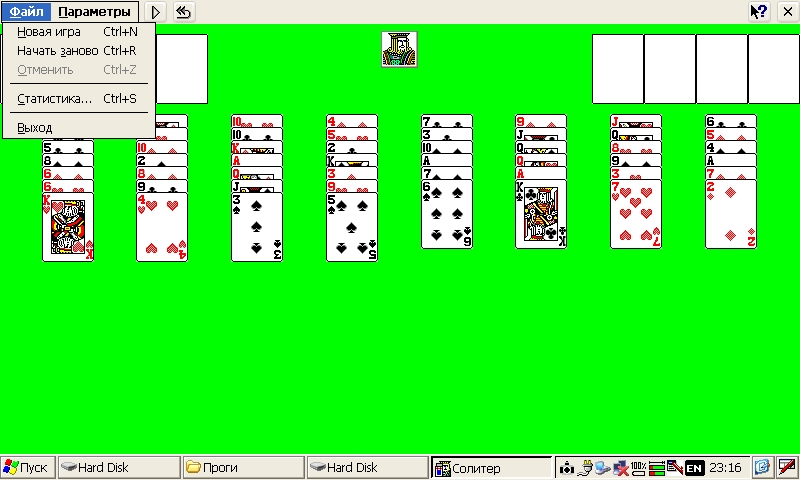Click the Солитер taskbar button
The width and height of the screenshot is (800, 480).
[492, 467]
